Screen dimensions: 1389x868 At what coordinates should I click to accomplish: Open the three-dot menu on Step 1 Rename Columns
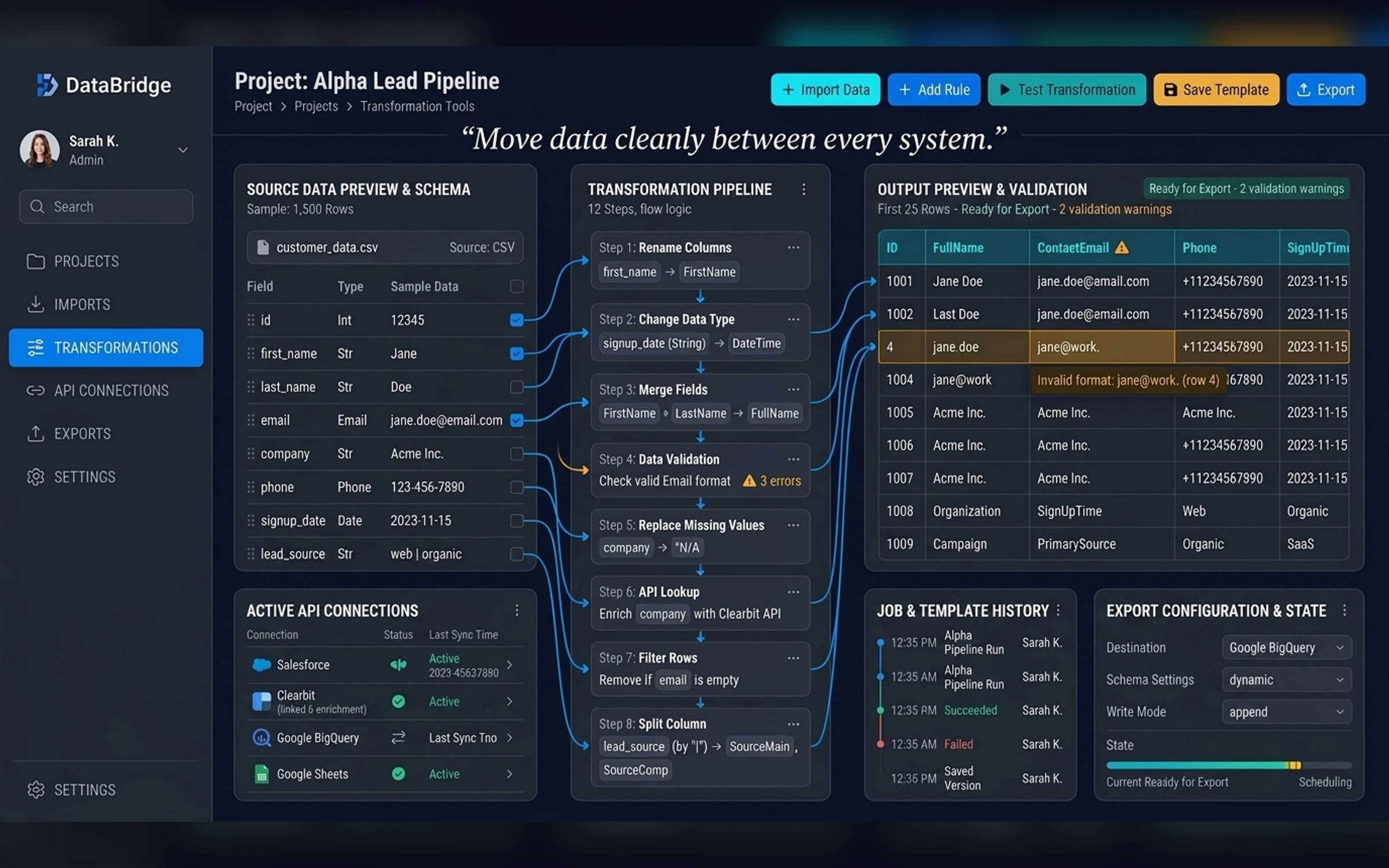(x=793, y=248)
